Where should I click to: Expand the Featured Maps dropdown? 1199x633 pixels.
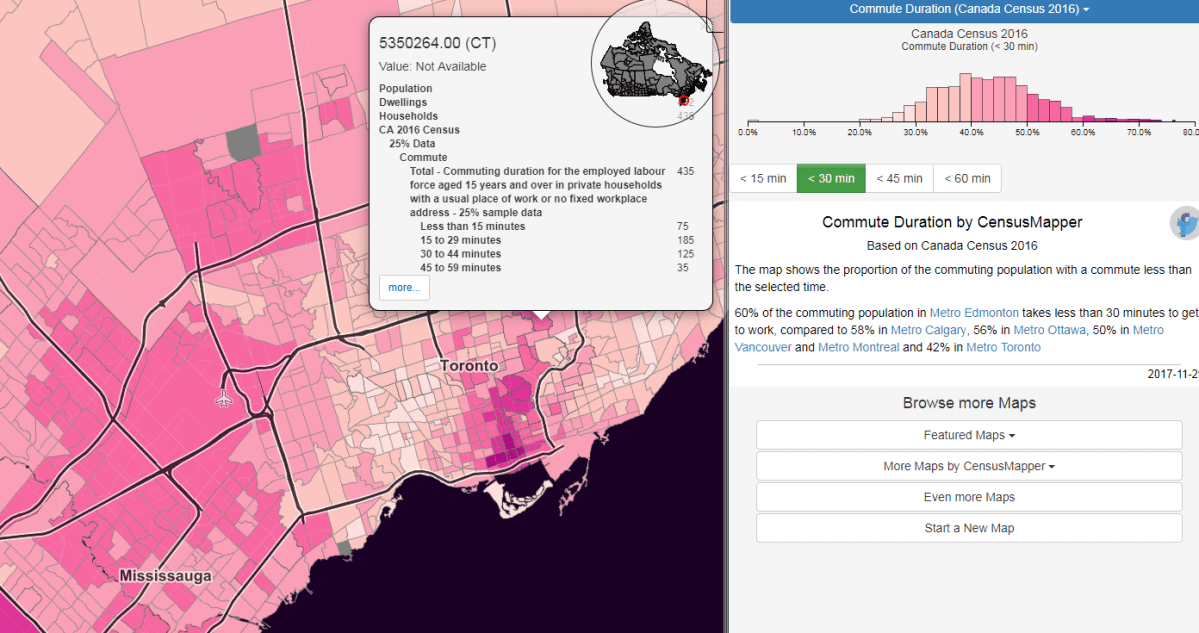pyautogui.click(x=968, y=435)
